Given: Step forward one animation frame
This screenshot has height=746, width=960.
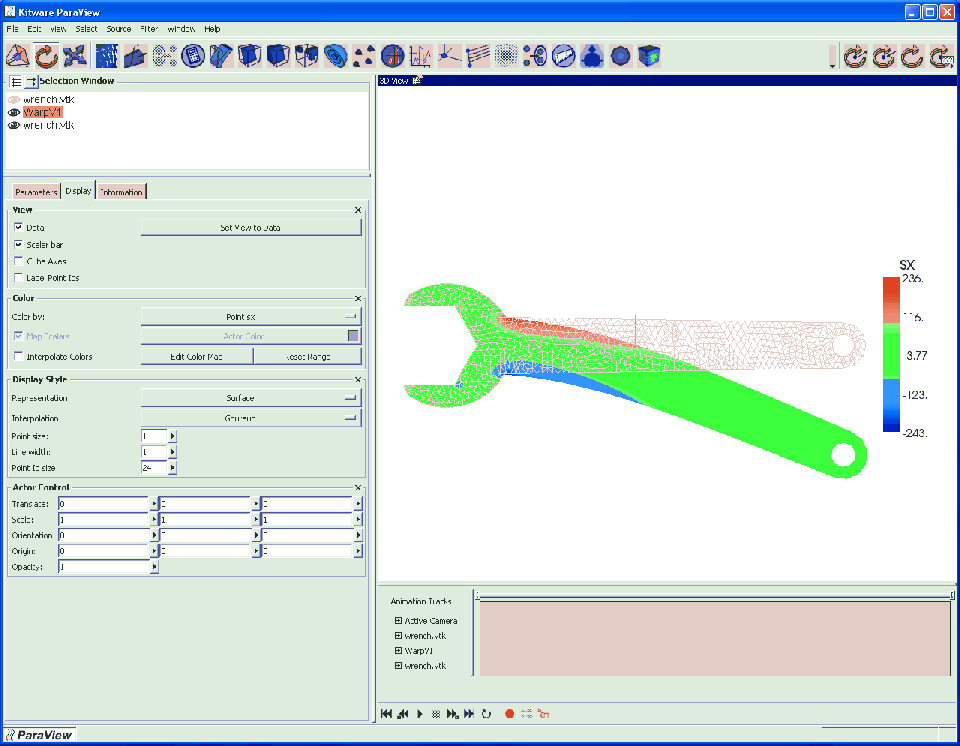Looking at the screenshot, I should 452,714.
